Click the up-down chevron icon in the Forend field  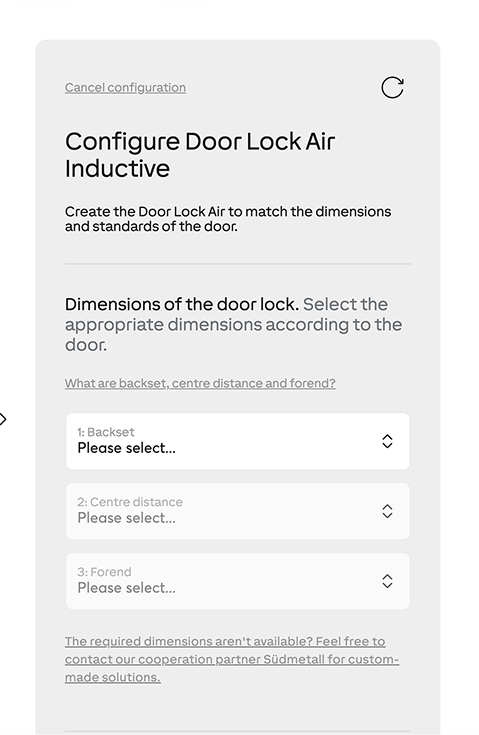[x=387, y=581]
